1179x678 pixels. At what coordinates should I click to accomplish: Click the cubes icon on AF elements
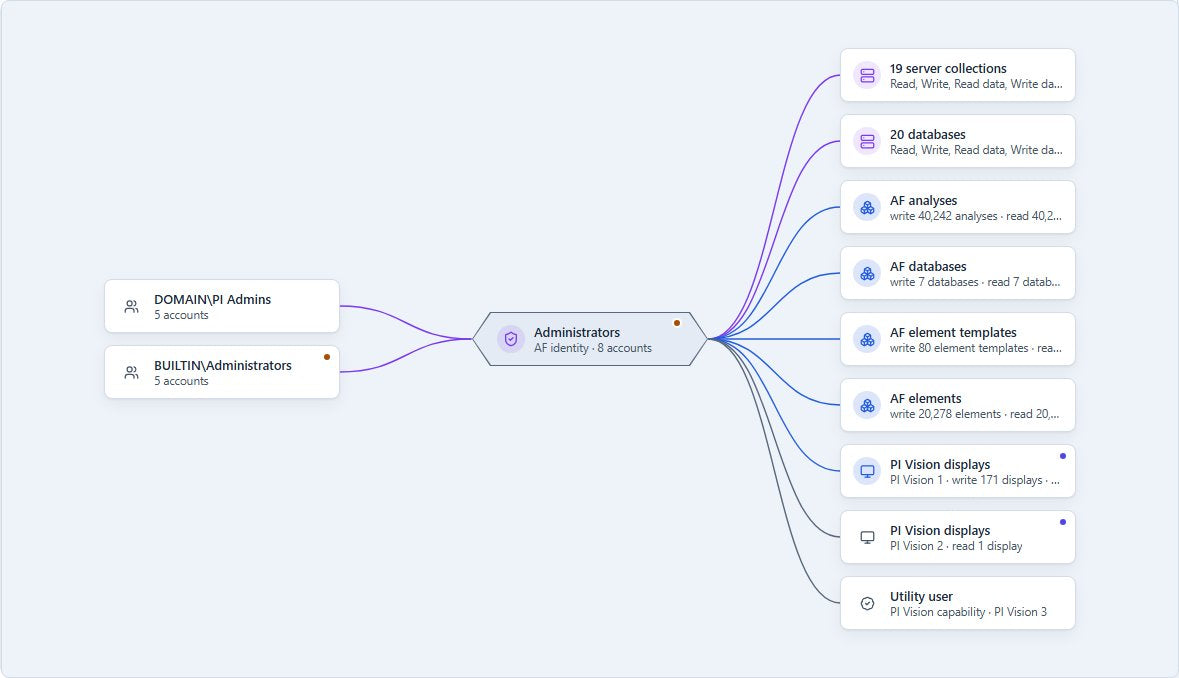[867, 406]
